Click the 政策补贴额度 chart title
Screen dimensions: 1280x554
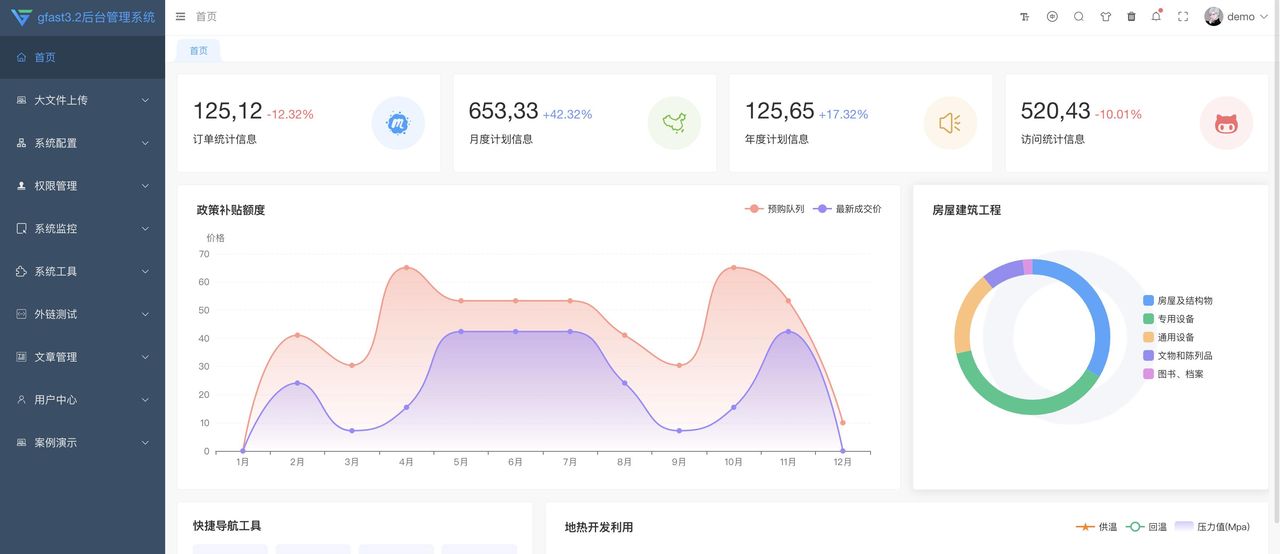231,210
